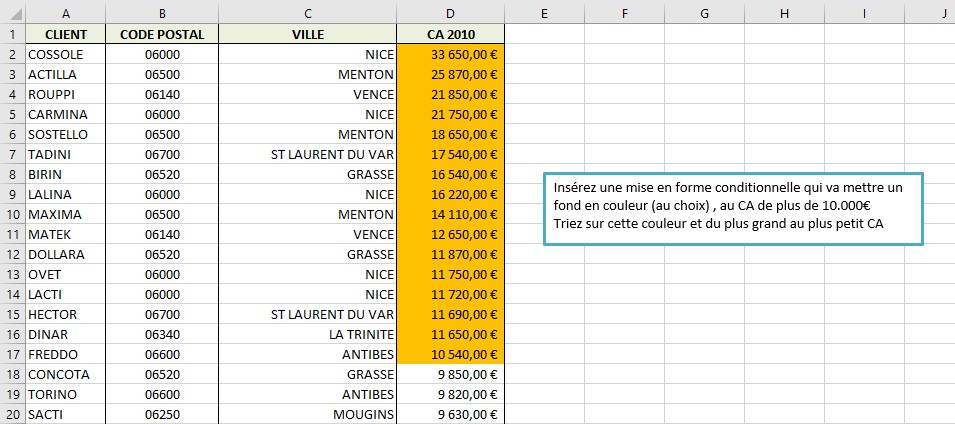Viewport: 955px width, 424px height.
Task: Click column E header
Action: [x=544, y=14]
